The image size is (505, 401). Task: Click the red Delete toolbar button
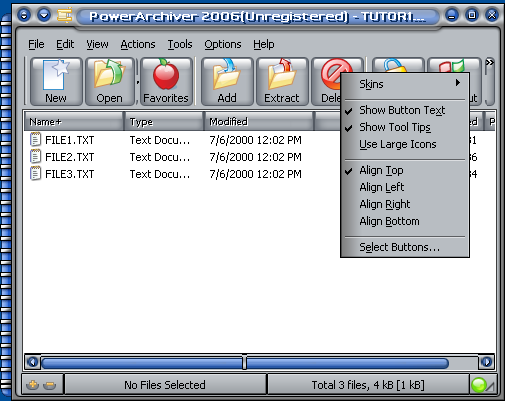[x=326, y=81]
